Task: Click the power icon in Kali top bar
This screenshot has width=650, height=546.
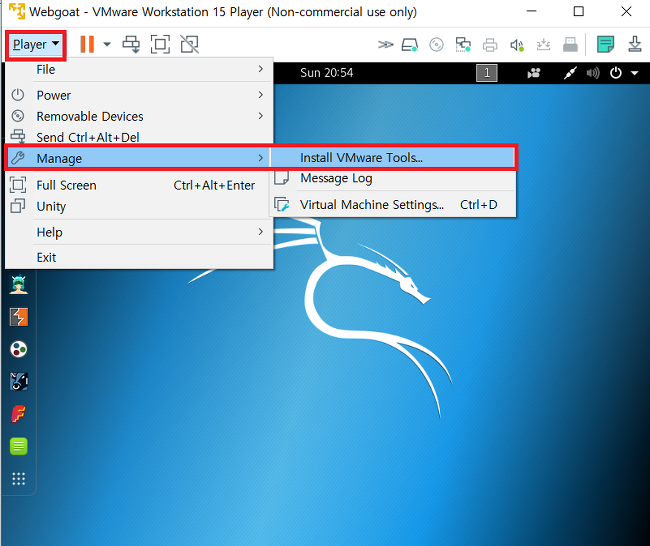Action: pos(616,73)
